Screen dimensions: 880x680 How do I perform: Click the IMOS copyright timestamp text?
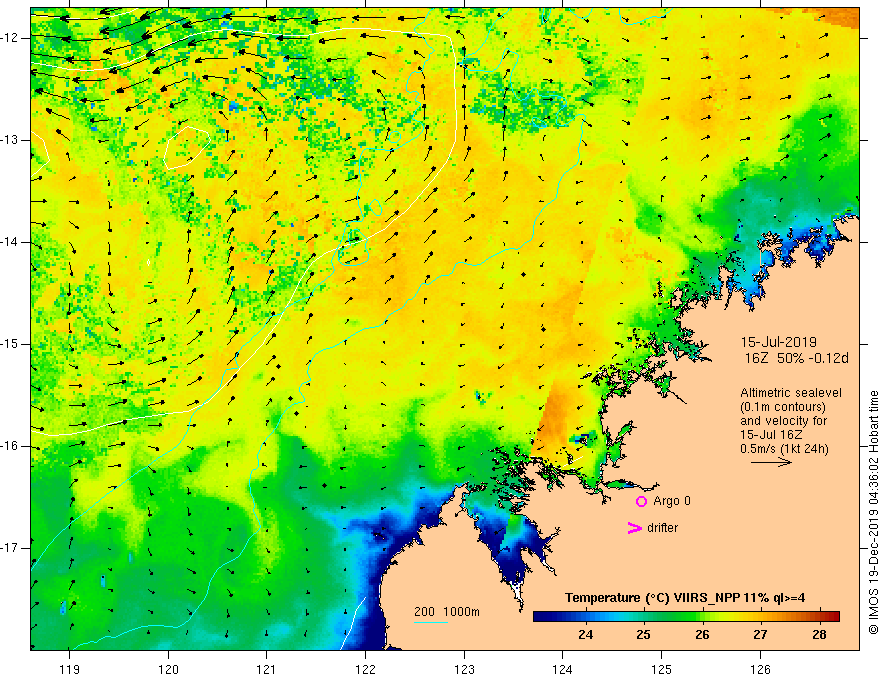pyautogui.click(x=873, y=513)
